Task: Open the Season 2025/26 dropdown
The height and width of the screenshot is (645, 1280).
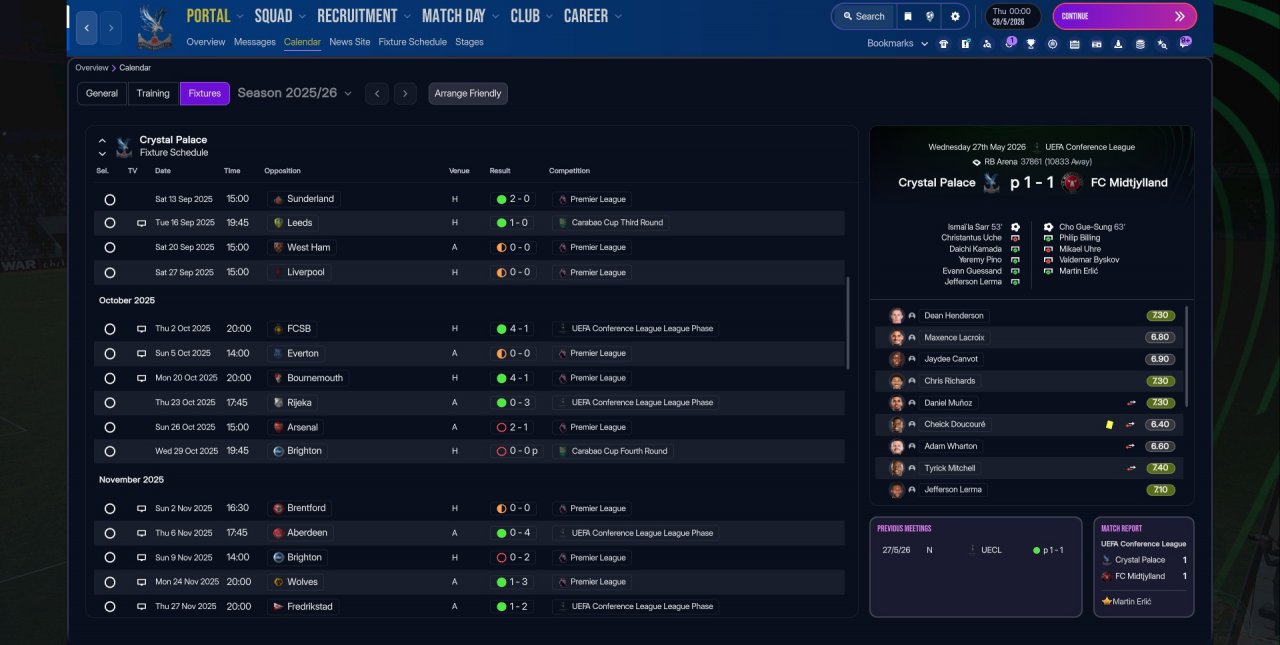Action: pos(295,93)
